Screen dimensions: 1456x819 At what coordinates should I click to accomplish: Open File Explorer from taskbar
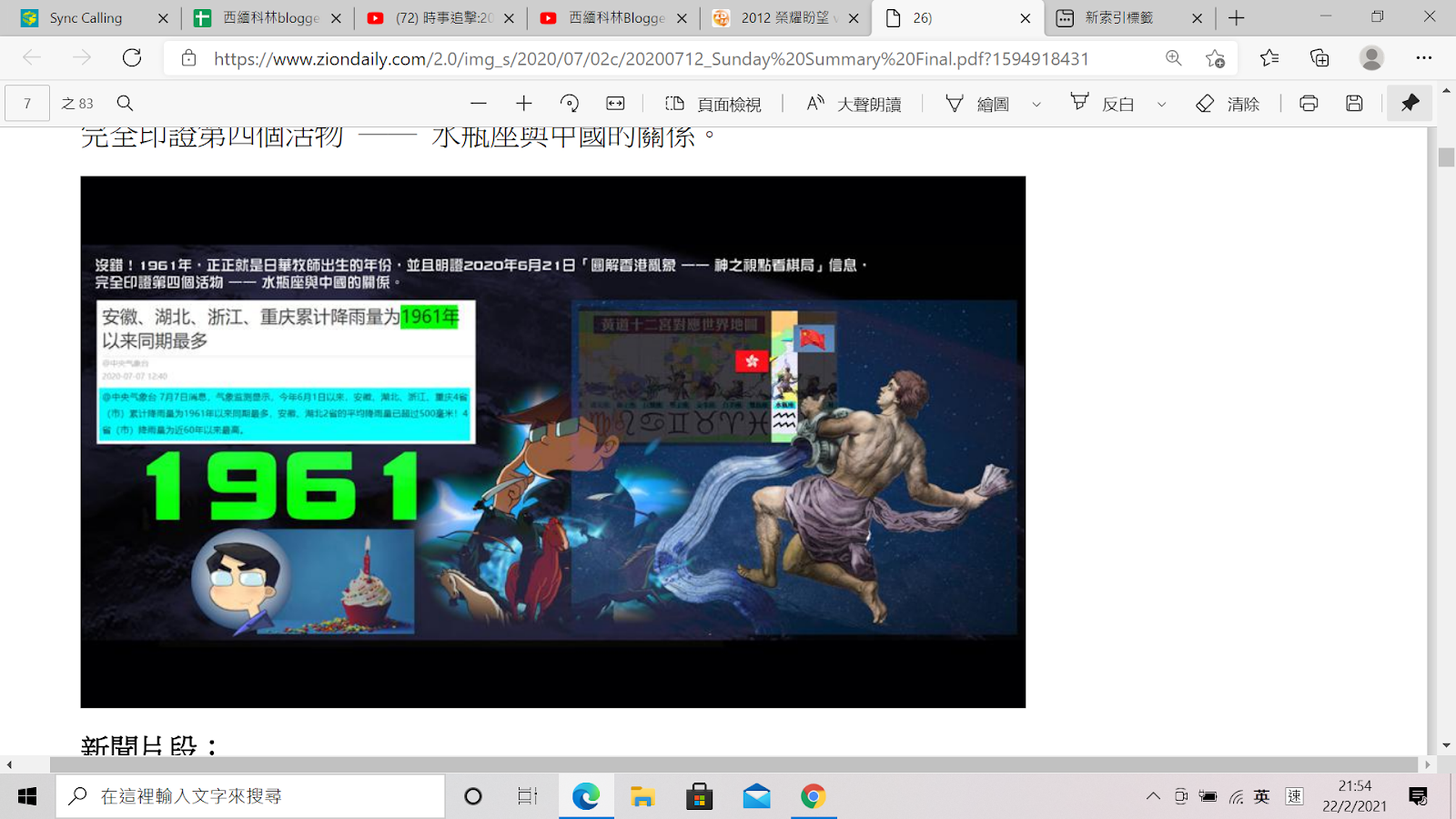pos(642,796)
